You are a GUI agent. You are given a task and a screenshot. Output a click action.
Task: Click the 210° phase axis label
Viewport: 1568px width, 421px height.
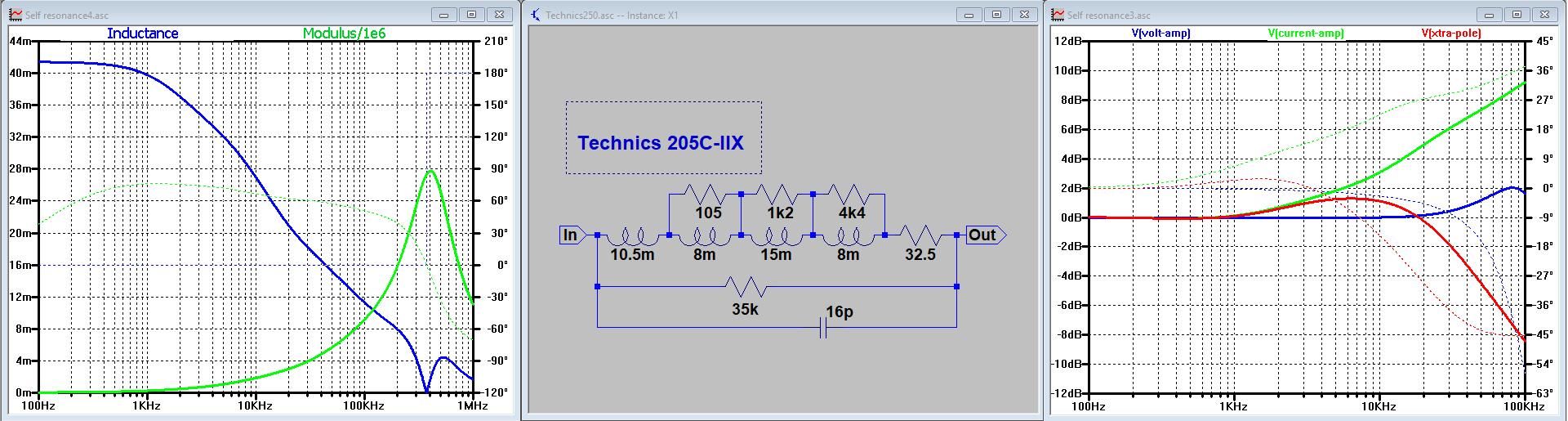tap(496, 41)
